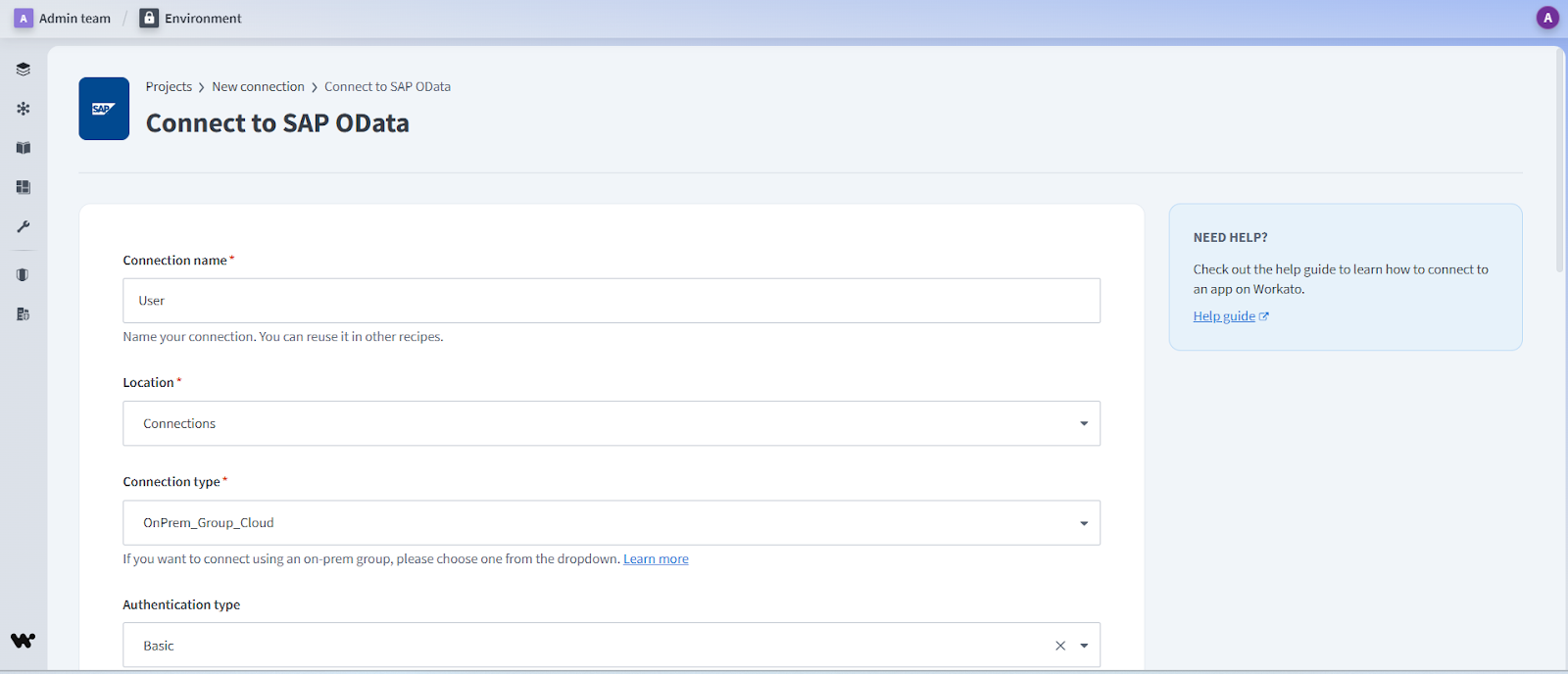1568x674 pixels.
Task: Click the Environment label in header
Action: click(203, 19)
